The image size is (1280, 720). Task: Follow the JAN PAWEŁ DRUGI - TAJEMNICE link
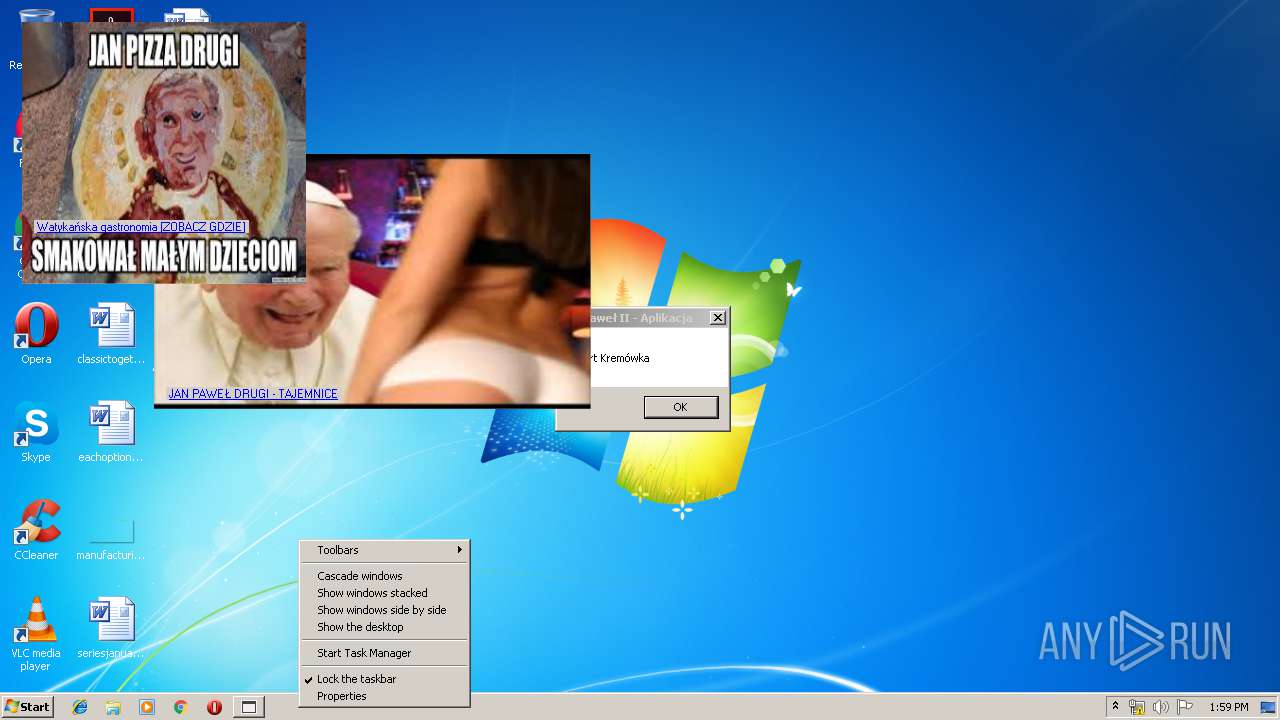coord(253,394)
